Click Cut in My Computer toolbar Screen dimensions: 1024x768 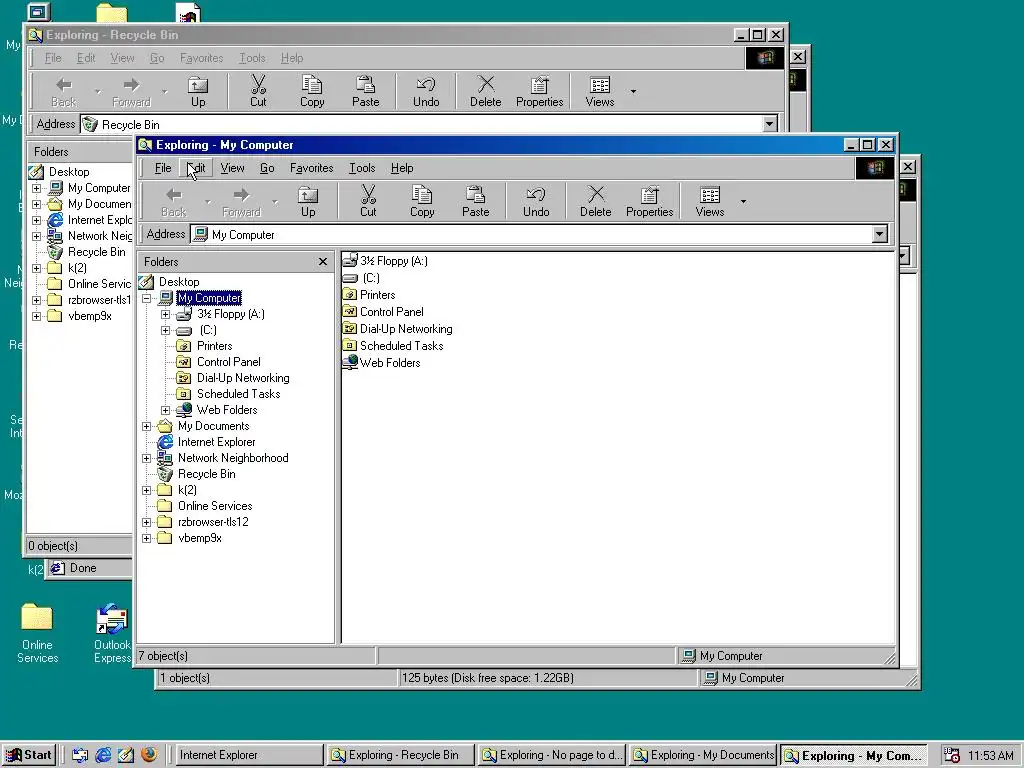pyautogui.click(x=368, y=200)
